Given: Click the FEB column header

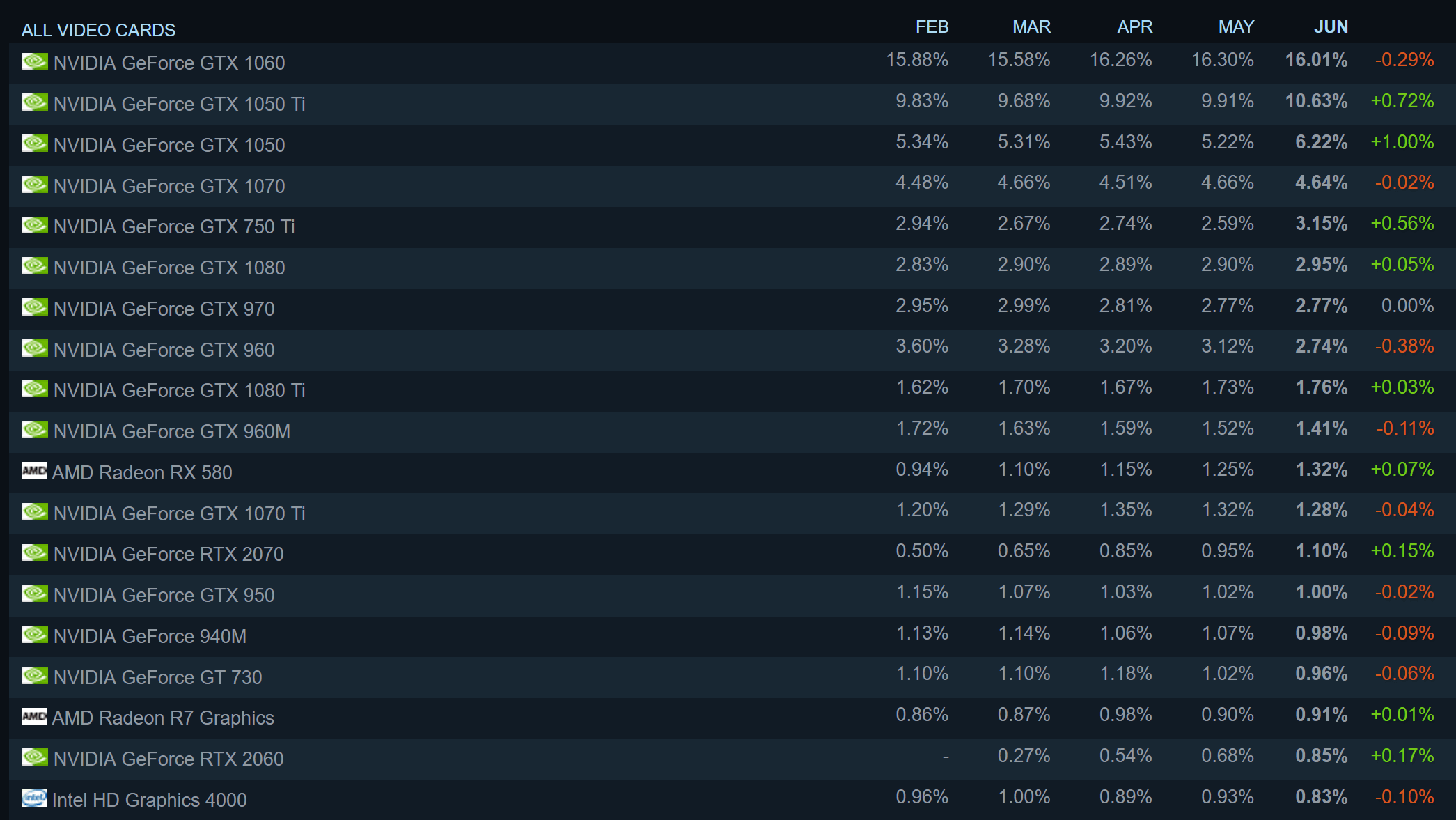Looking at the screenshot, I should pos(932,27).
